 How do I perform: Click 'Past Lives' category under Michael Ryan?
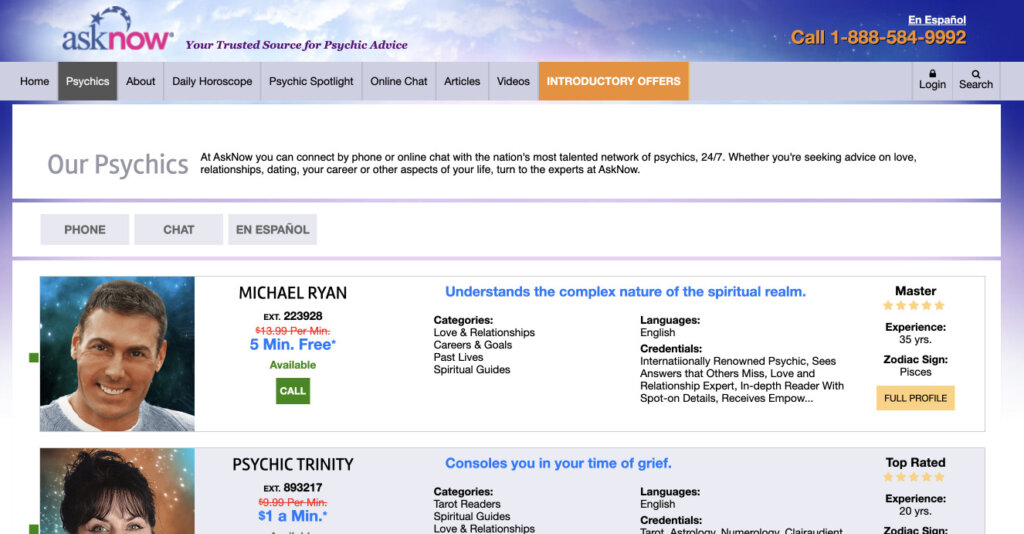tap(458, 357)
